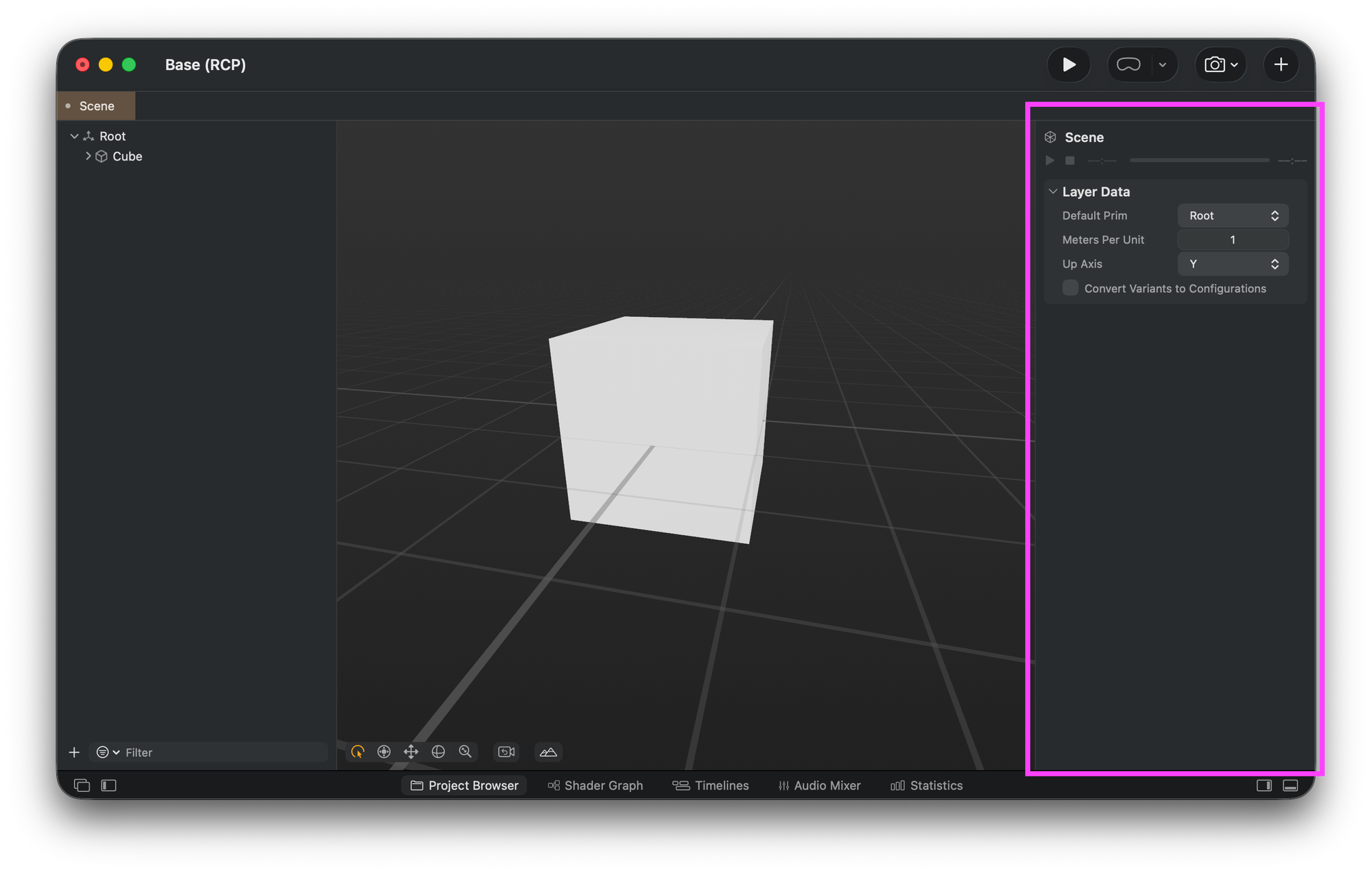Open the environment mountains icon options
This screenshot has height=874, width=1372.
548,752
